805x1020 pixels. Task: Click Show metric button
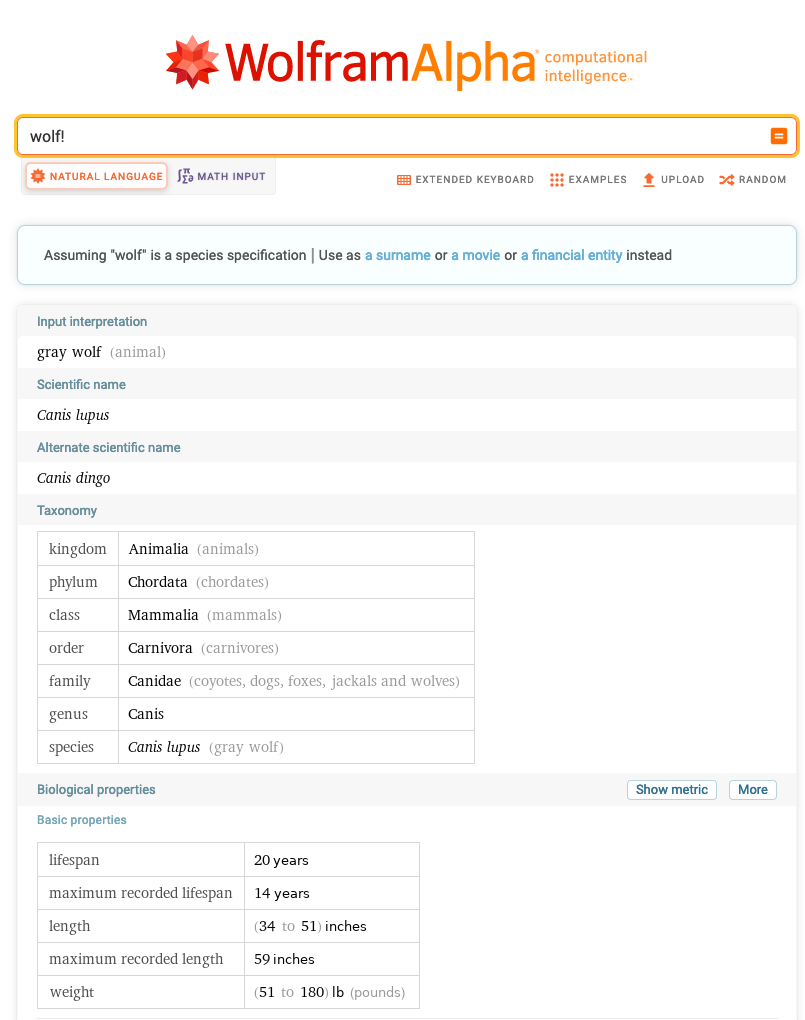click(671, 790)
